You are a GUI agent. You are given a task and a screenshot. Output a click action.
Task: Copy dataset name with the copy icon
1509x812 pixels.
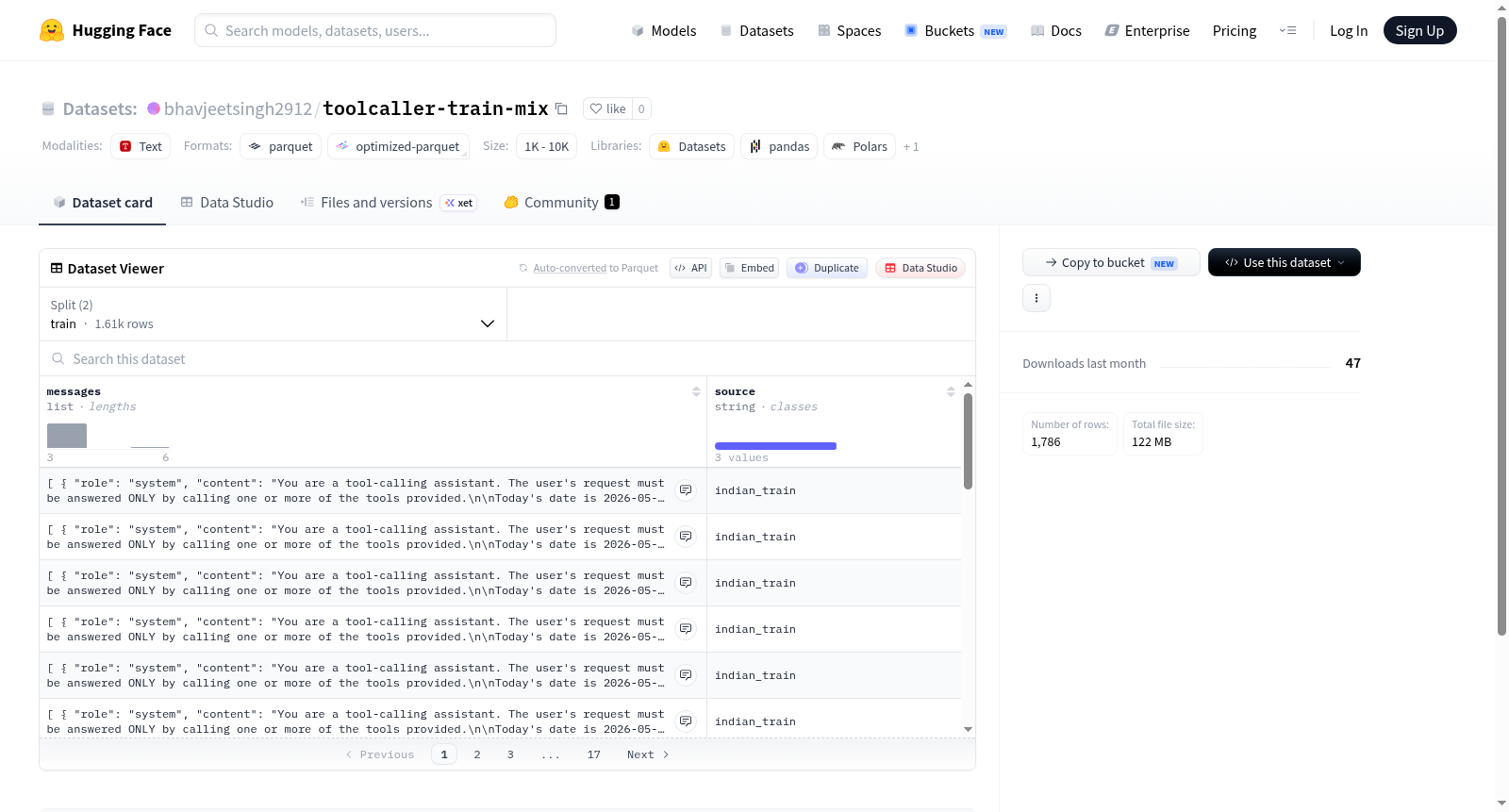tap(561, 108)
